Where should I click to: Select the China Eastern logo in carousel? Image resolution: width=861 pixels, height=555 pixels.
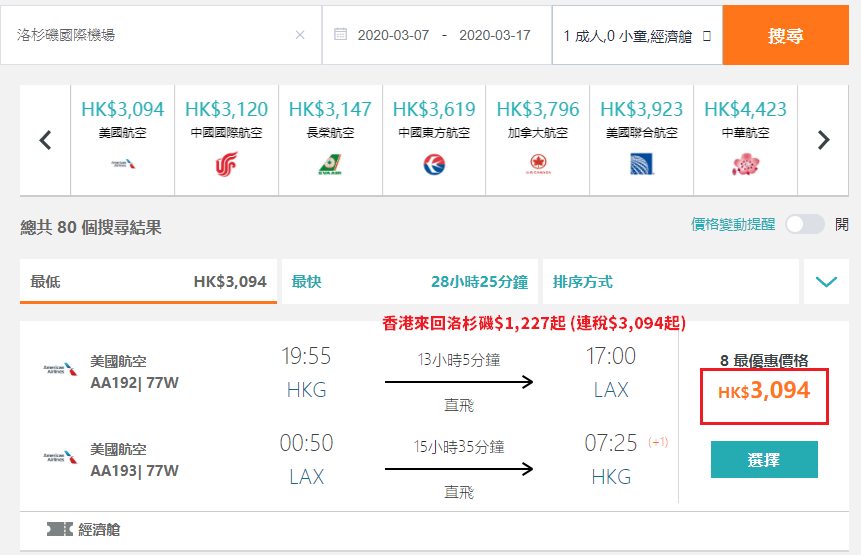[x=434, y=164]
